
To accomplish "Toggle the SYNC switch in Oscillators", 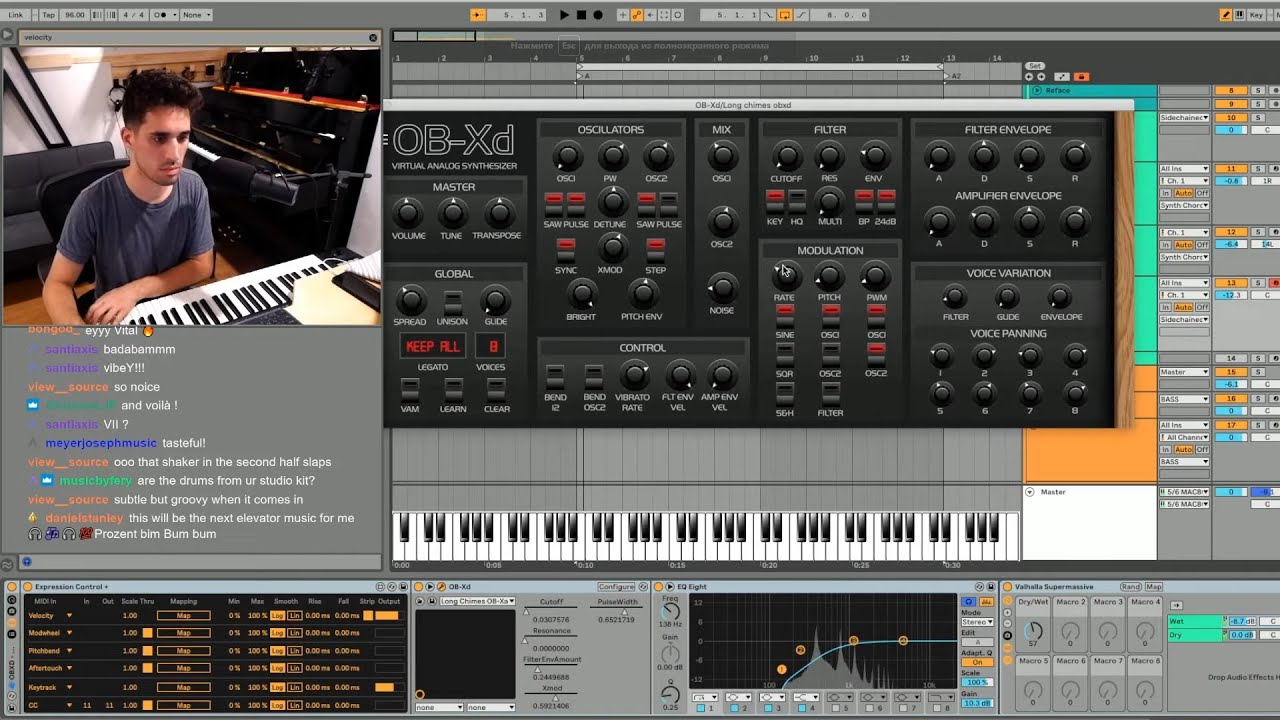I will [566, 250].
